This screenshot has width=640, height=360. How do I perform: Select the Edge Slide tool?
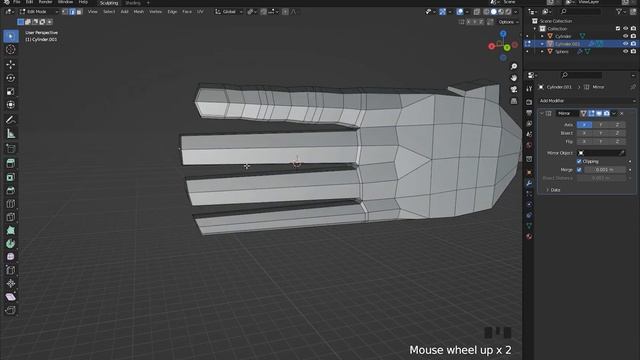click(x=11, y=270)
